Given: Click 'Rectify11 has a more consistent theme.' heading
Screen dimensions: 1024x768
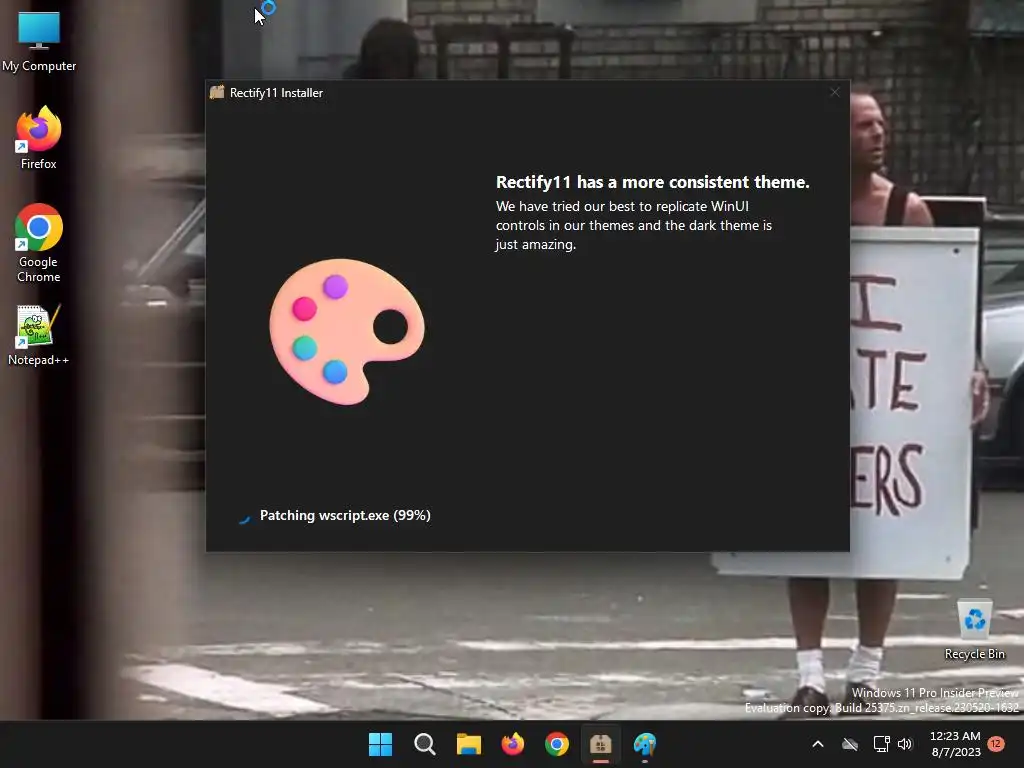Looking at the screenshot, I should (x=652, y=182).
